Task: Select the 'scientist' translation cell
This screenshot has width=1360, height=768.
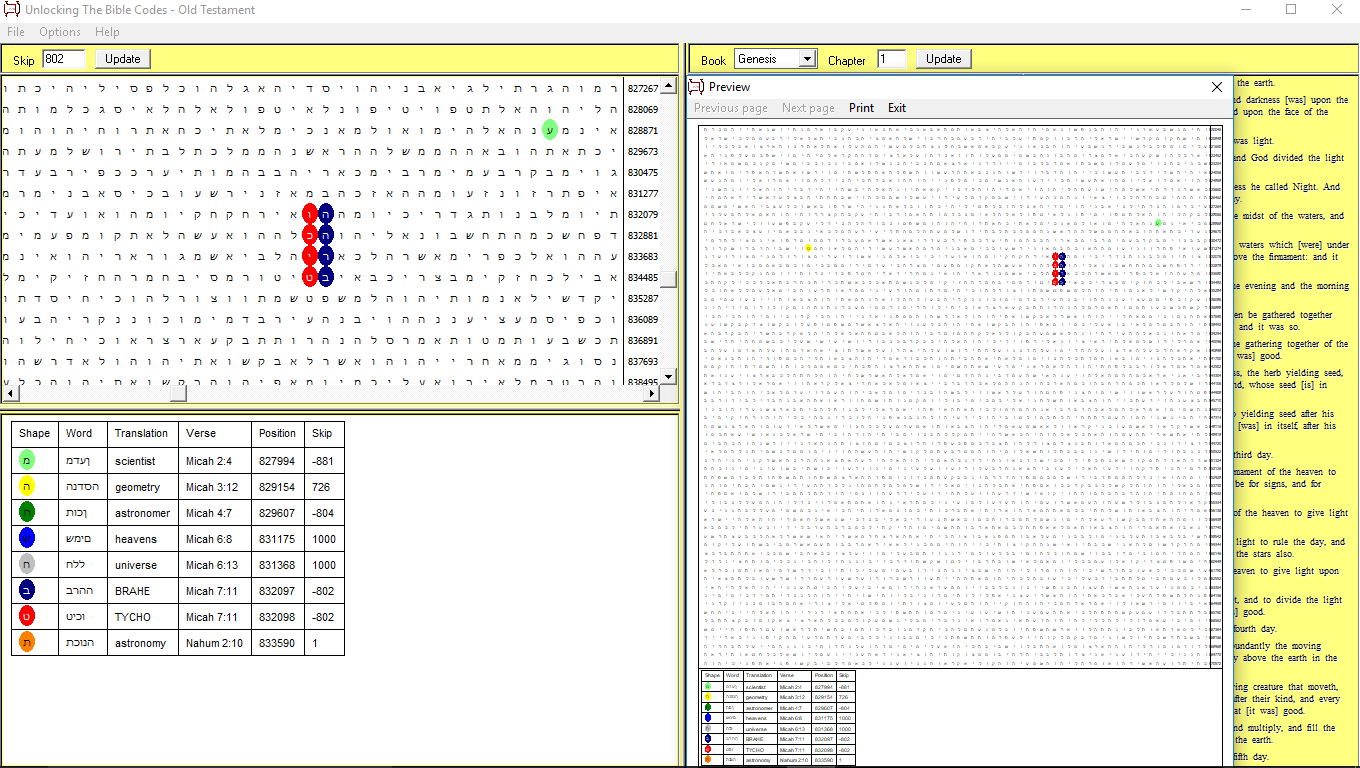Action: (x=143, y=461)
